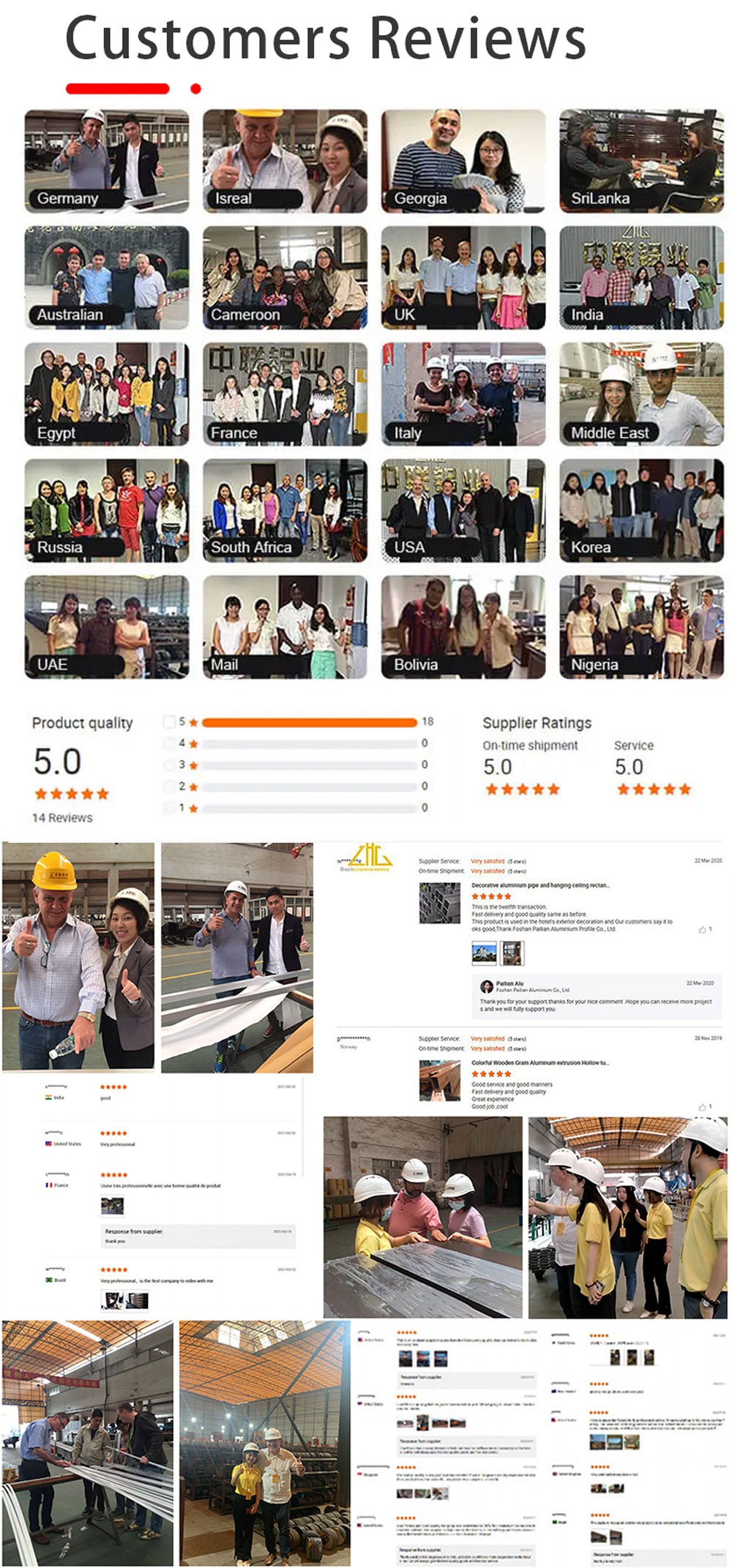The width and height of the screenshot is (732, 1568).
Task: Open the aluminium pipe product thumbnail
Action: click(440, 903)
